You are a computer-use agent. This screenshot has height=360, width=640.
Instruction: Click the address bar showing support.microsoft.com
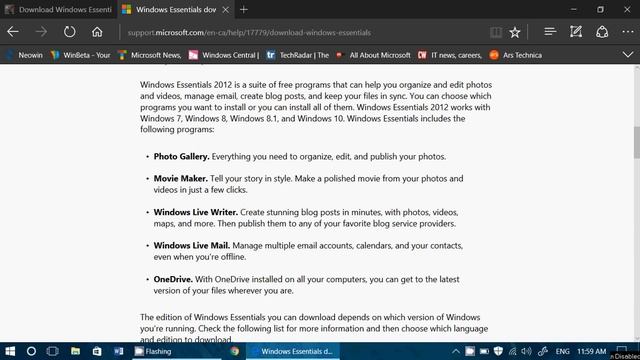pyautogui.click(x=249, y=33)
